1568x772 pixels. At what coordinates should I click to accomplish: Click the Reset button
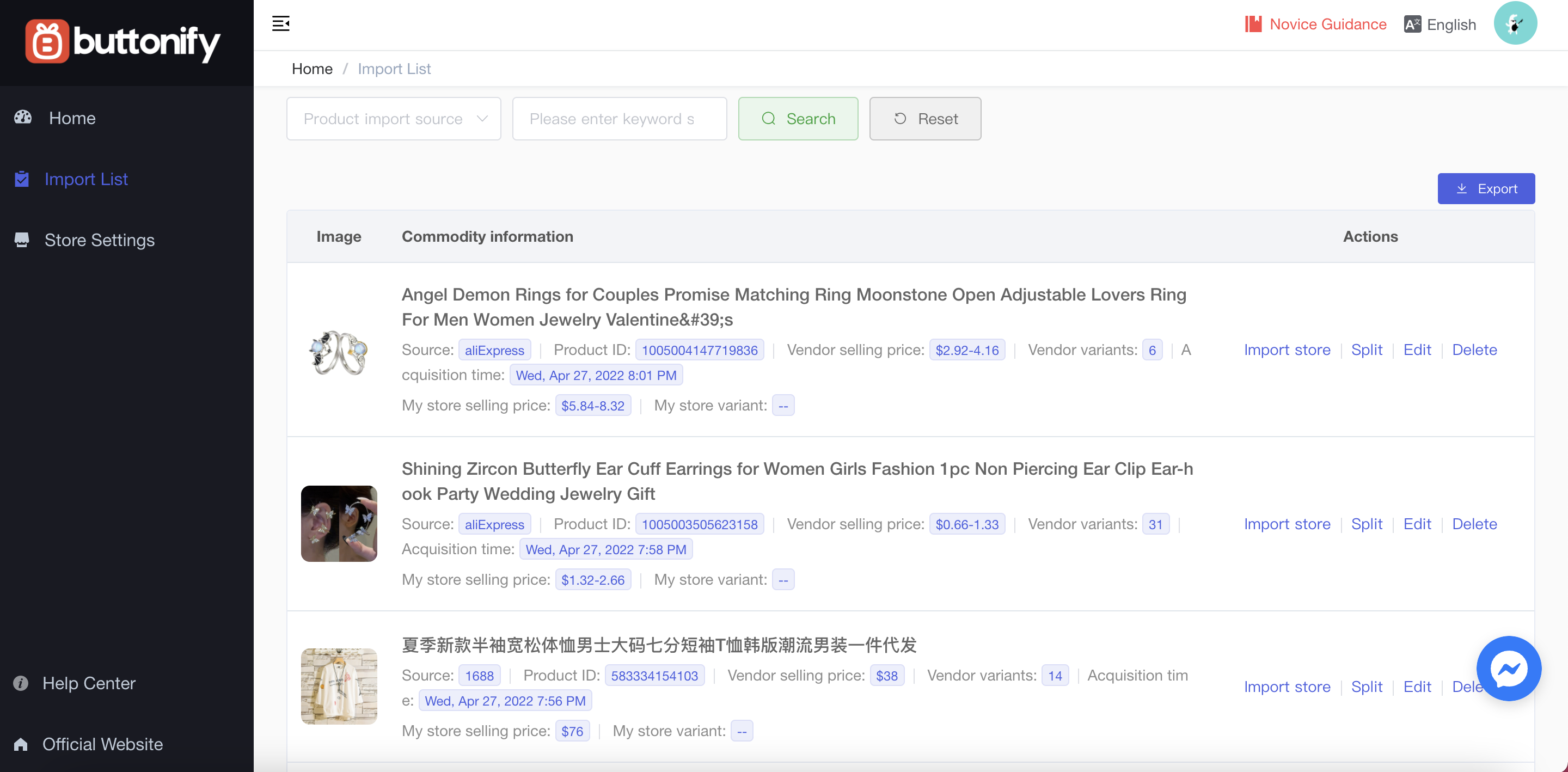pyautogui.click(x=924, y=119)
